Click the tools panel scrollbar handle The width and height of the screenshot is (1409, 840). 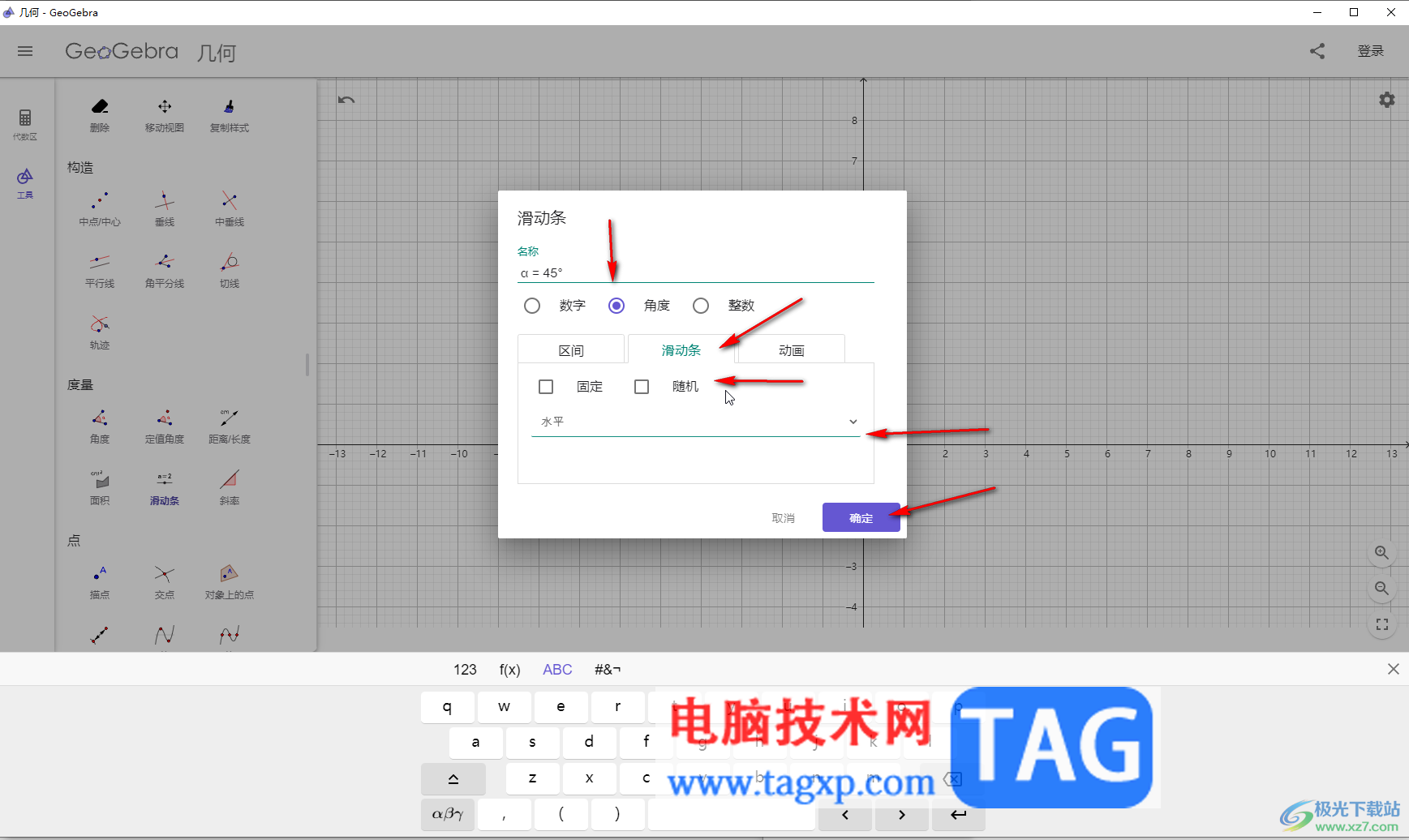(307, 365)
